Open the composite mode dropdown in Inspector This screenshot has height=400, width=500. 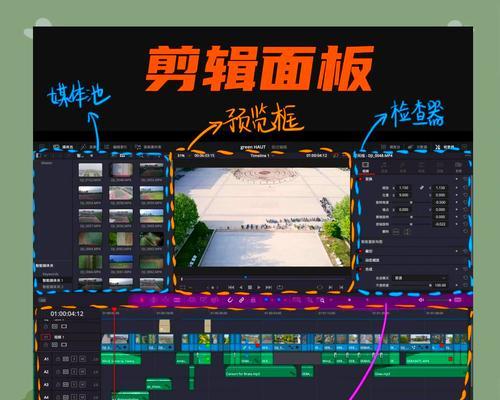tap(420, 278)
